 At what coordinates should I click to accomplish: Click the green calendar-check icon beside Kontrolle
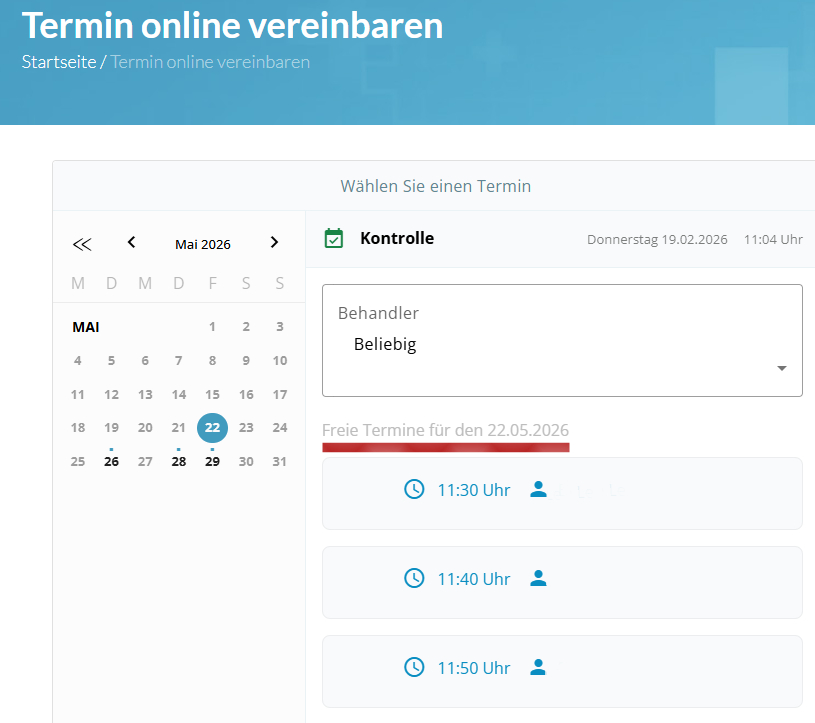(x=334, y=238)
